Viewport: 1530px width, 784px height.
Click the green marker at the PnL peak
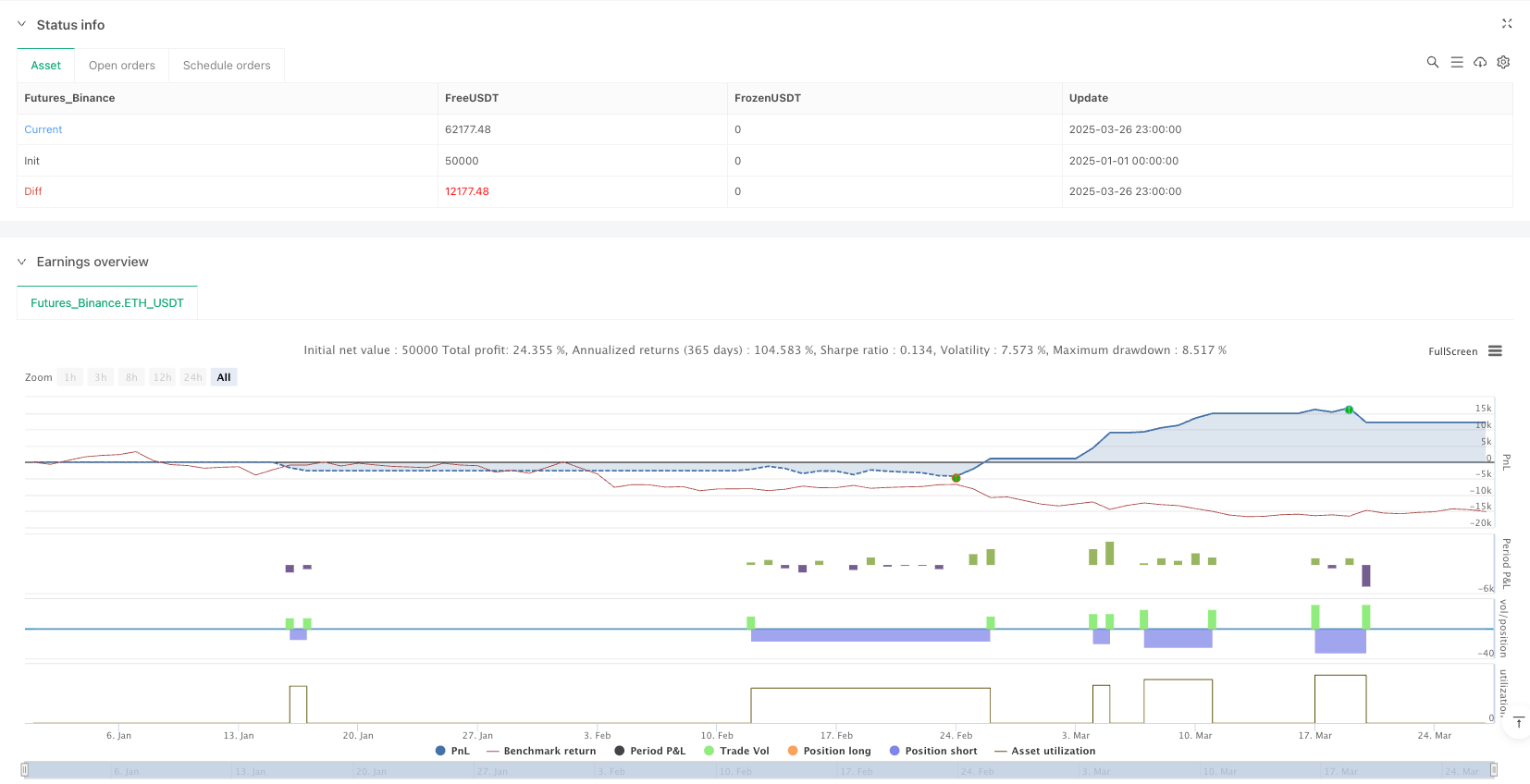pyautogui.click(x=1349, y=410)
